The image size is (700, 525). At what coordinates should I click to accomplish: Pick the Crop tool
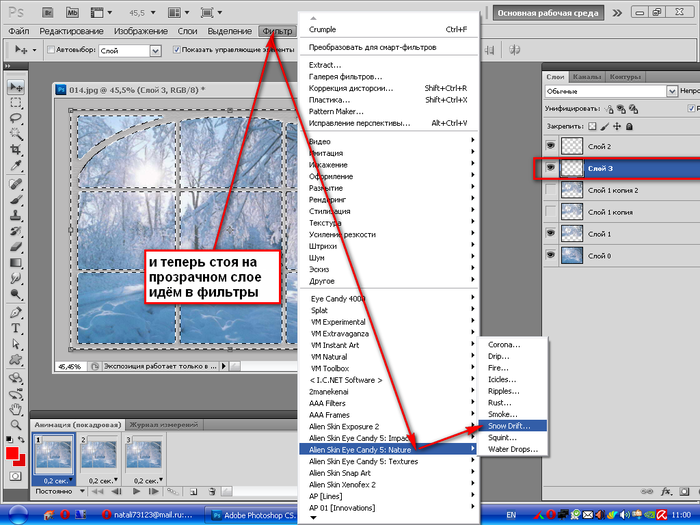pos(16,151)
